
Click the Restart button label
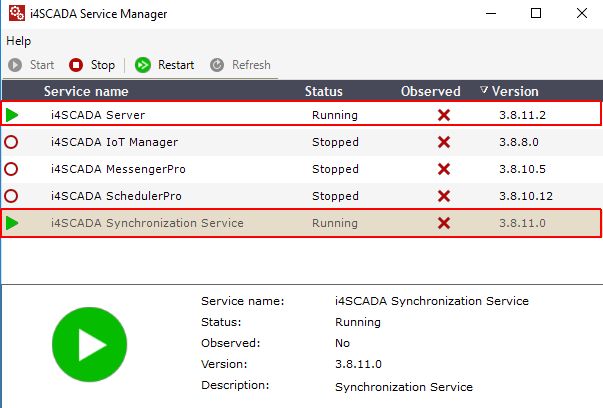[x=176, y=65]
